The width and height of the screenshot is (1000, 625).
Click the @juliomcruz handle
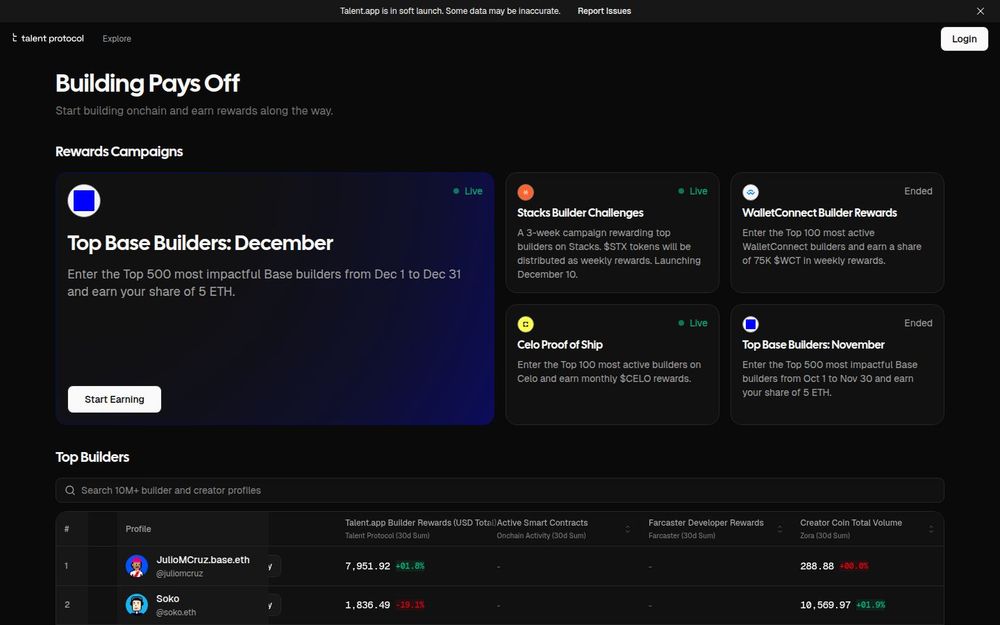180,573
